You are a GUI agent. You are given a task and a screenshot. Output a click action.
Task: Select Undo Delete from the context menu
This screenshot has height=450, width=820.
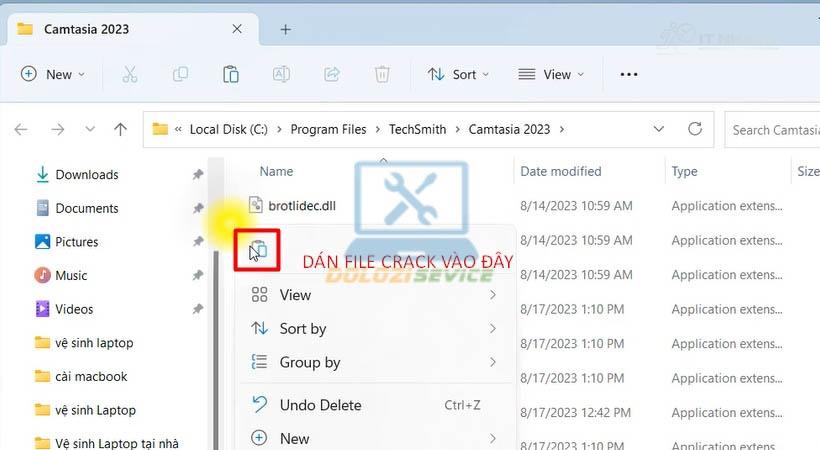[320, 405]
